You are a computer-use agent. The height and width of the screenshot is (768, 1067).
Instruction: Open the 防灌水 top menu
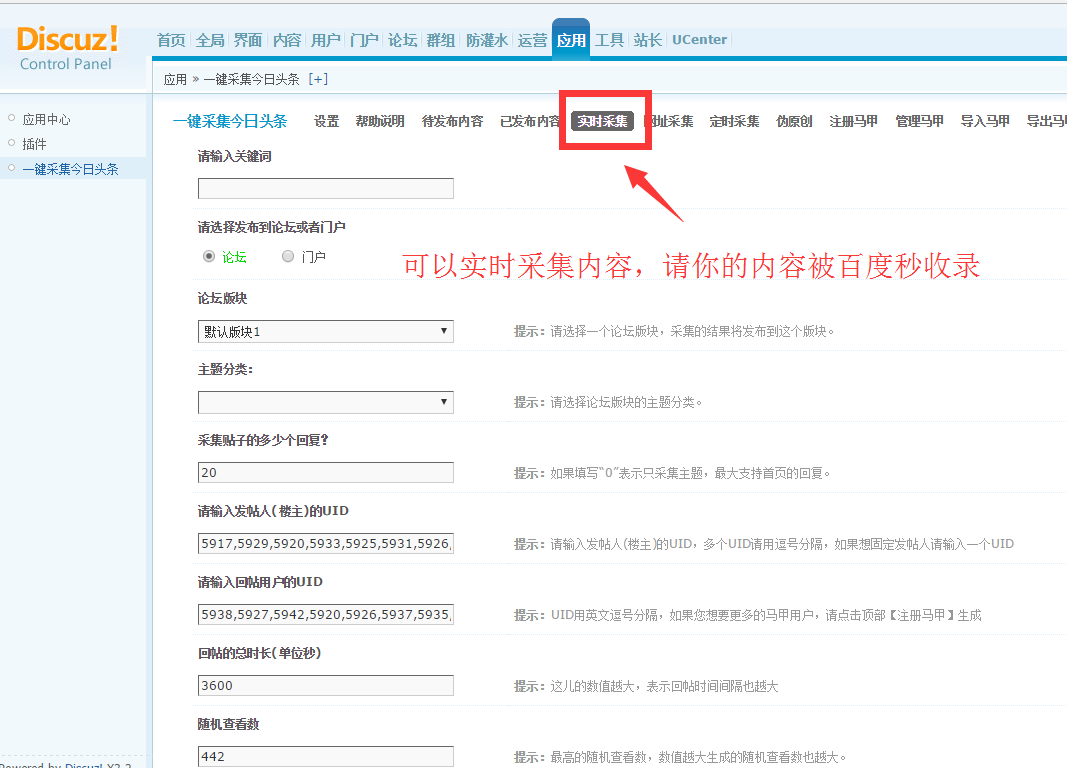tap(487, 40)
